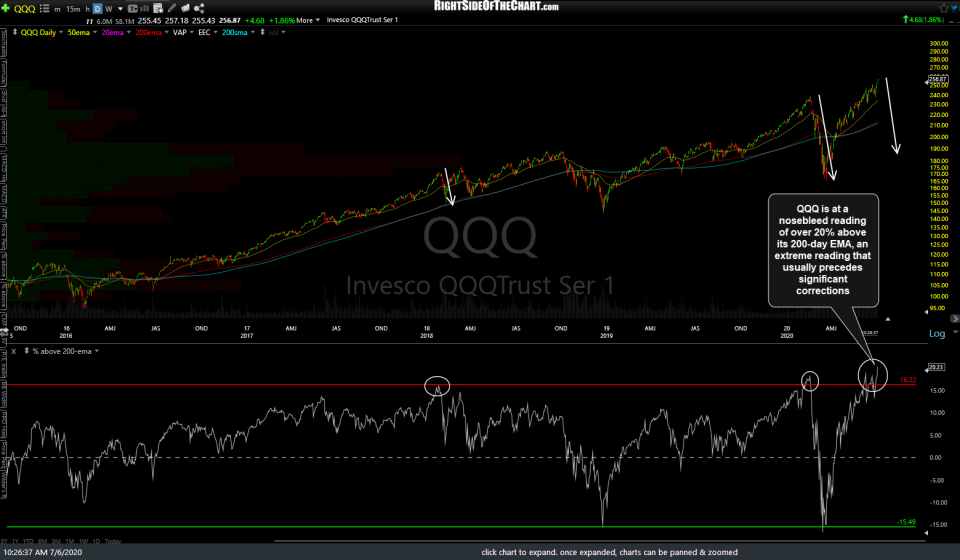
Task: Click the 20.23 indicator value tag
Action: (936, 367)
